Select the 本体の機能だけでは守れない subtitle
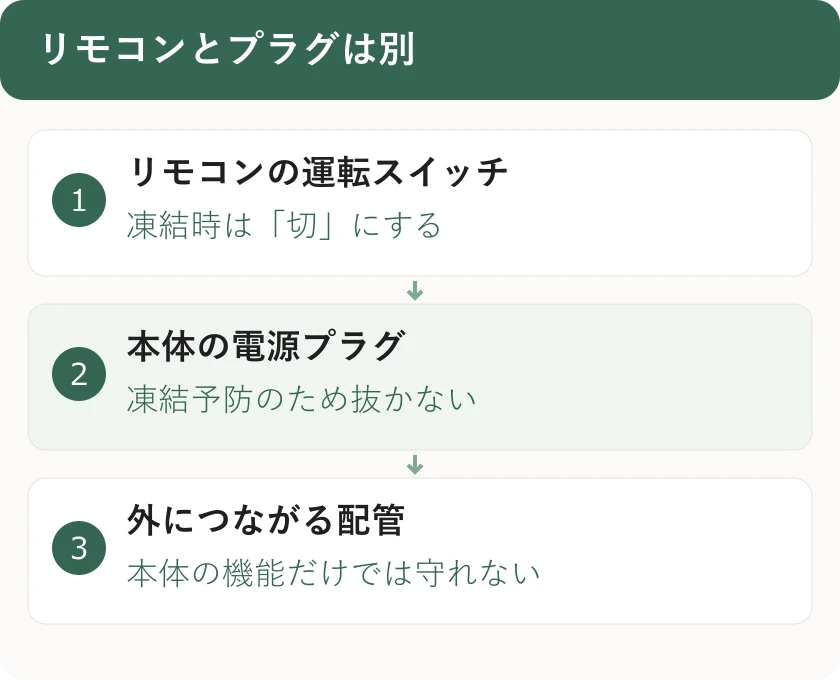 [x=333, y=573]
